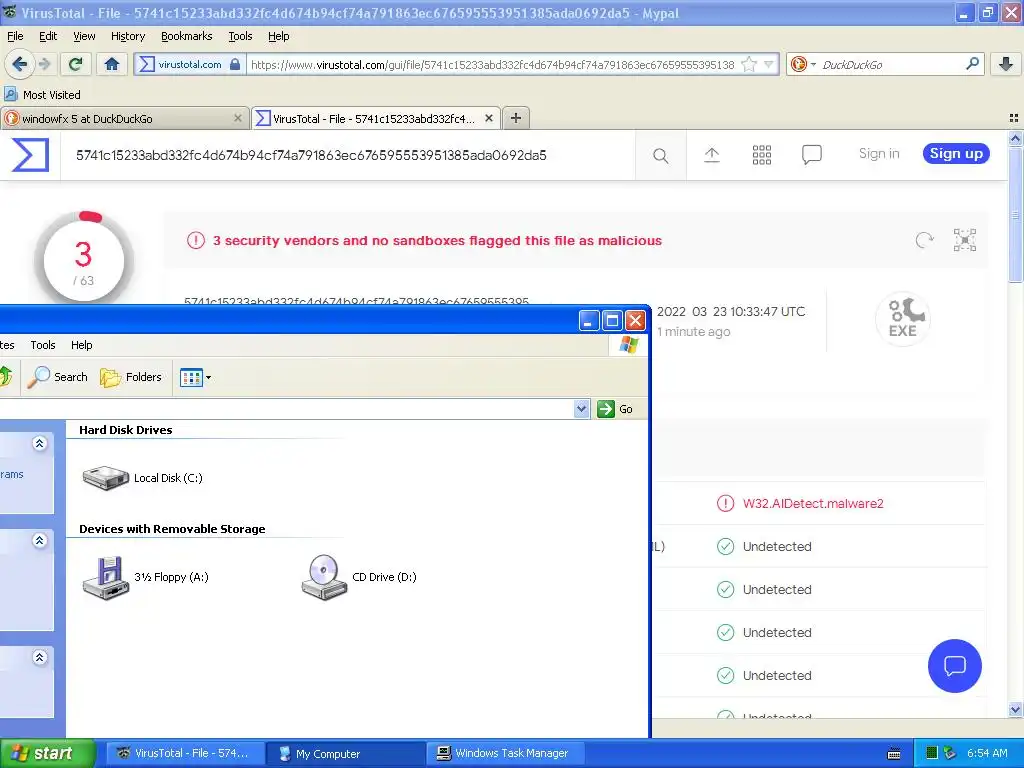Open the My Computer Help menu
This screenshot has height=768, width=1024.
(x=82, y=345)
